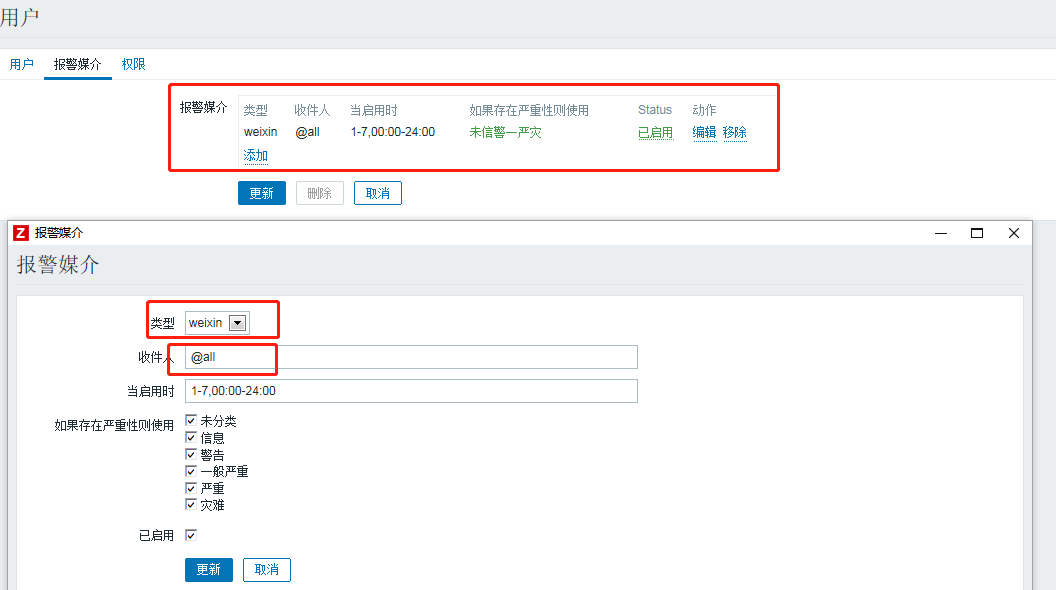Click 编辑 link for weixin media
Viewport: 1056px width, 590px height.
coord(704,132)
